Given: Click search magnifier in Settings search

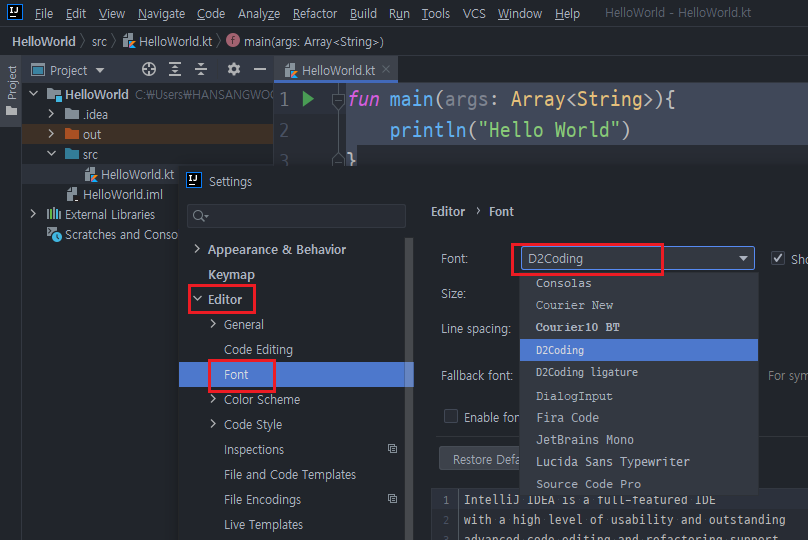Looking at the screenshot, I should pos(200,216).
